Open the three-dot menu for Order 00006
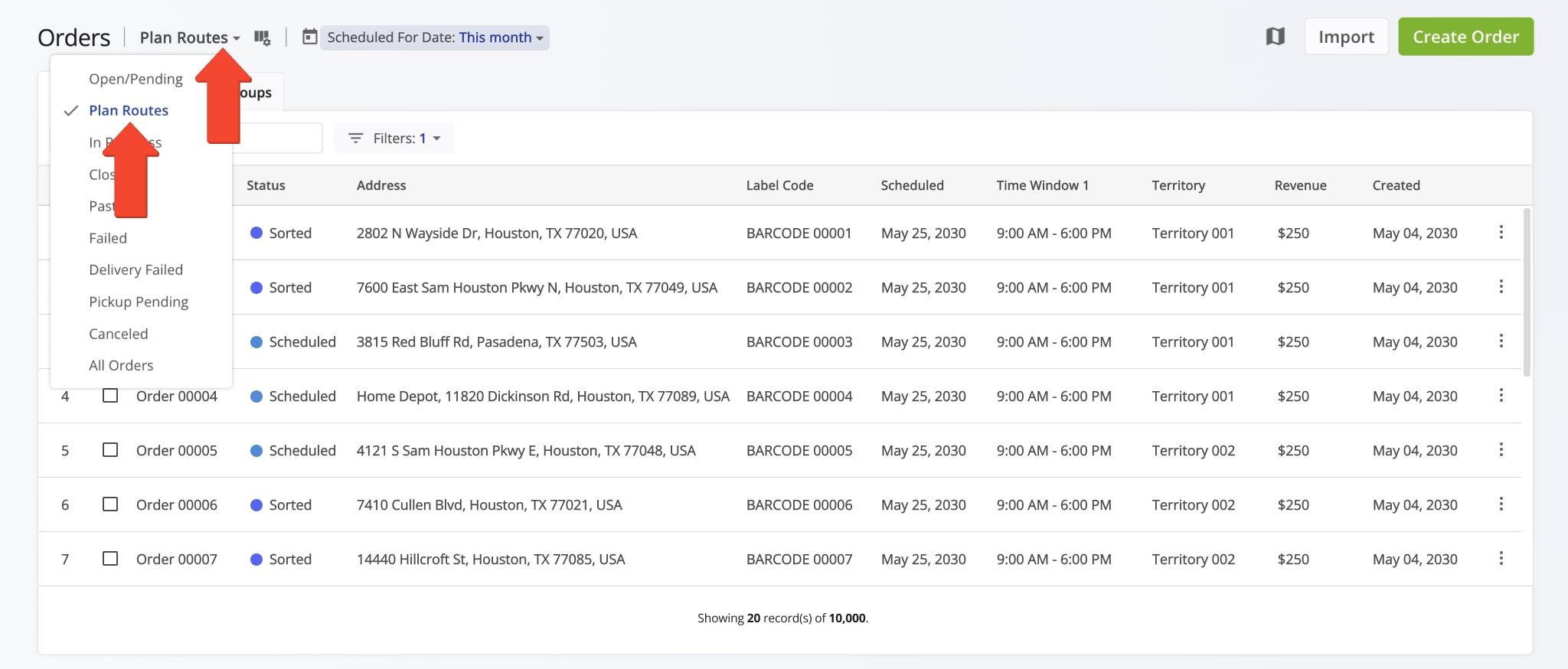The height and width of the screenshot is (669, 1568). pos(1501,504)
